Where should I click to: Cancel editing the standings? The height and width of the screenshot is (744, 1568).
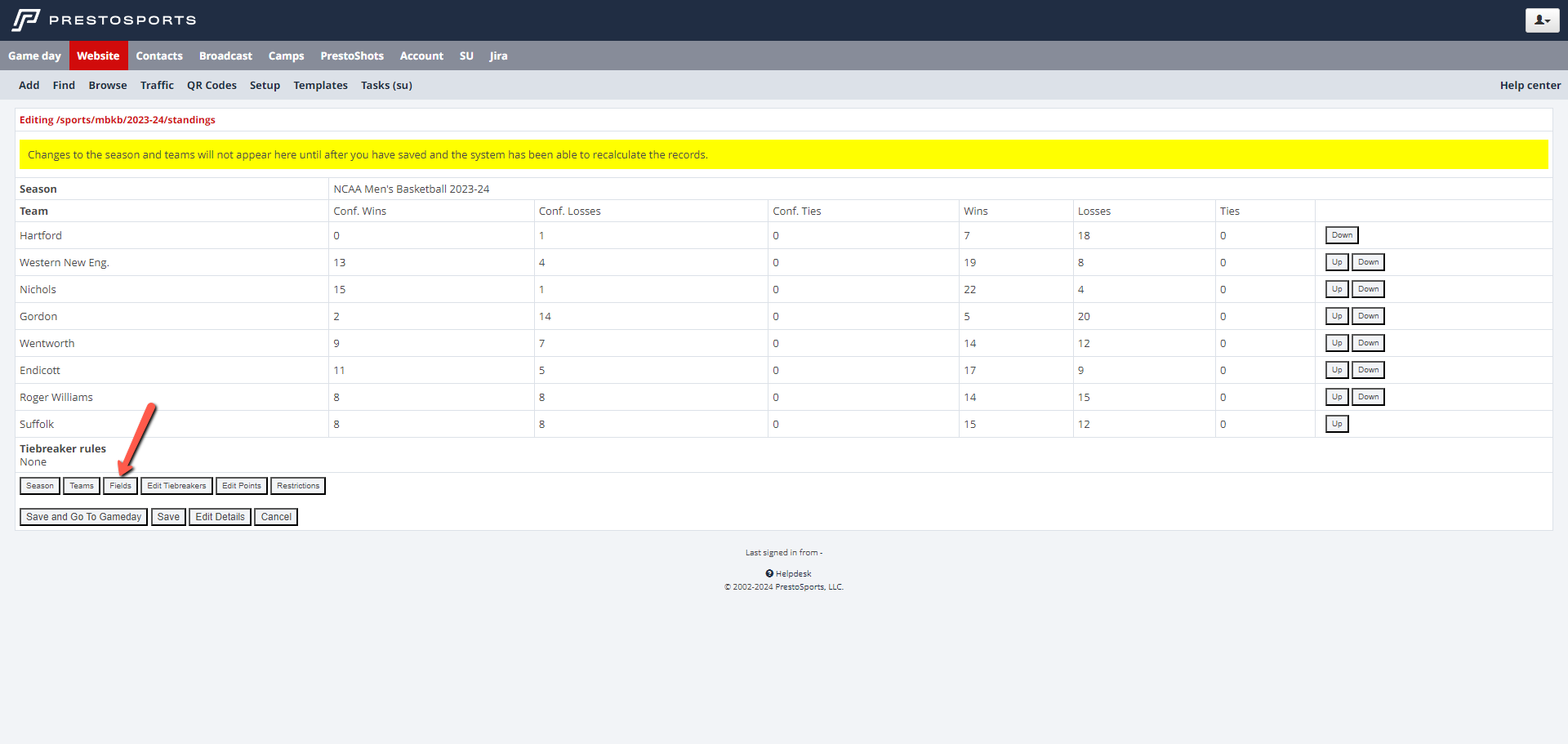click(x=276, y=517)
